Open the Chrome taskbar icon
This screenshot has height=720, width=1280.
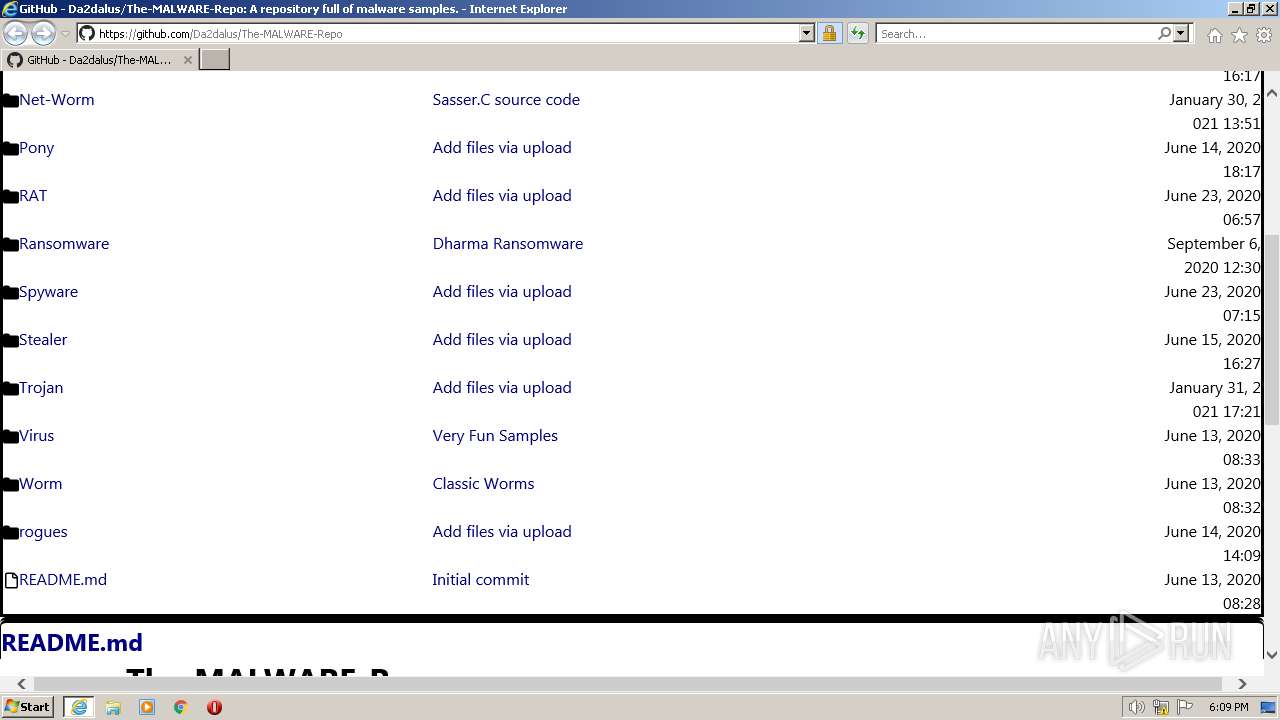[181, 707]
